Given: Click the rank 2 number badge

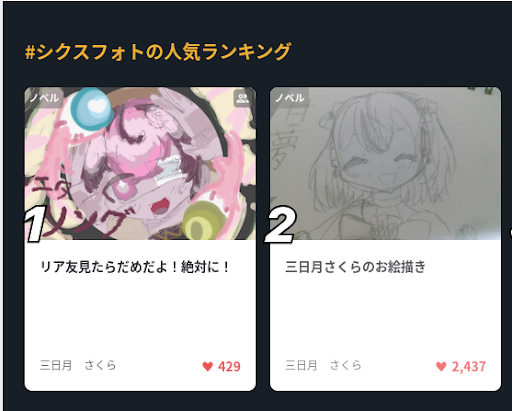Looking at the screenshot, I should coord(281,225).
